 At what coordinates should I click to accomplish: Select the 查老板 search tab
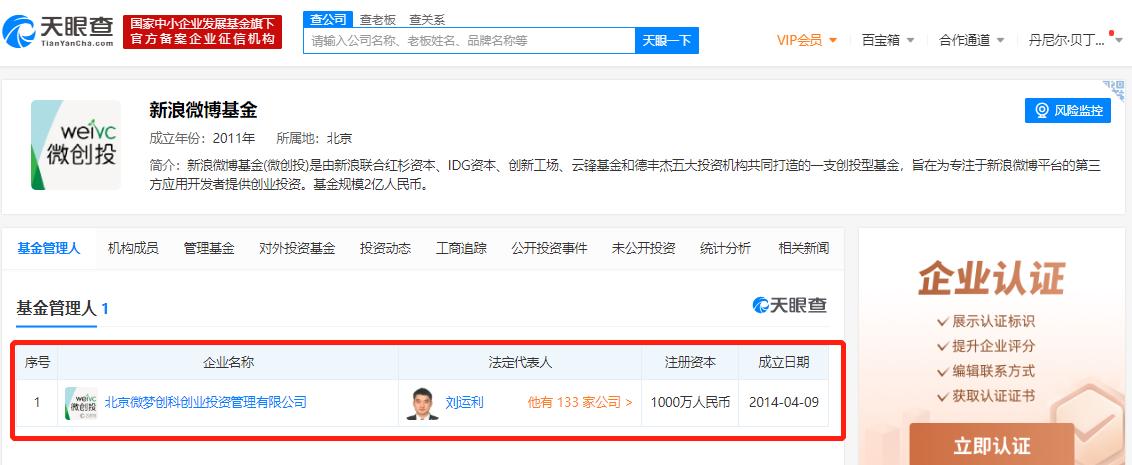[378, 20]
